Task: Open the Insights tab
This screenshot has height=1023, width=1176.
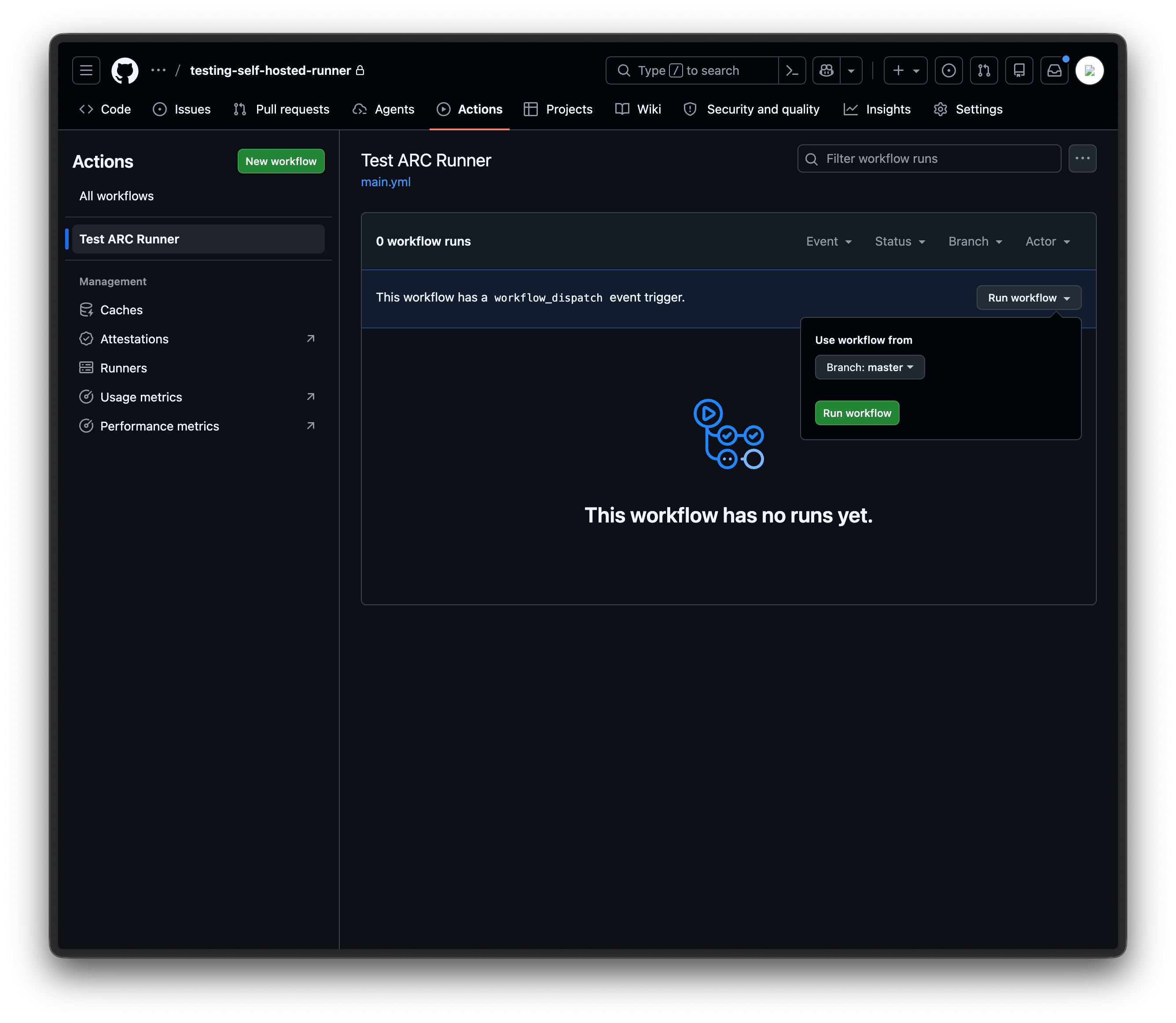Action: 878,109
